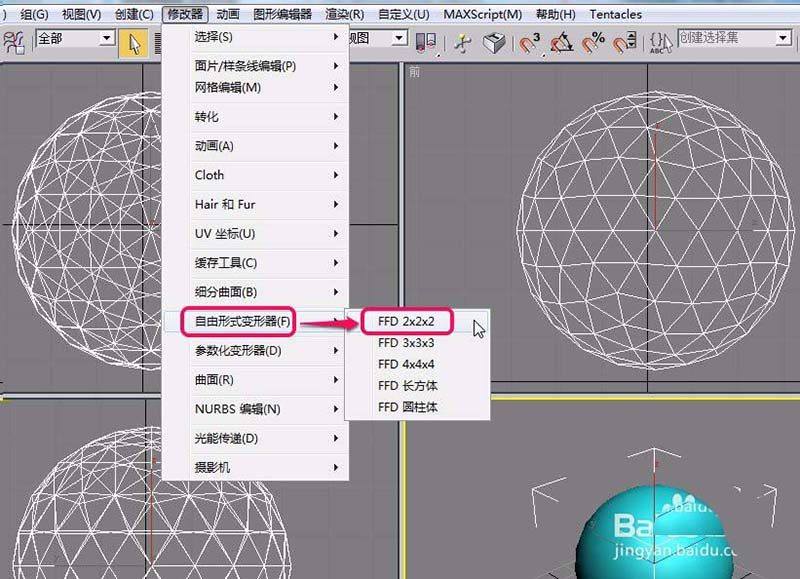Open the 自定义(U) menu
This screenshot has height=579, width=800.
coord(404,14)
